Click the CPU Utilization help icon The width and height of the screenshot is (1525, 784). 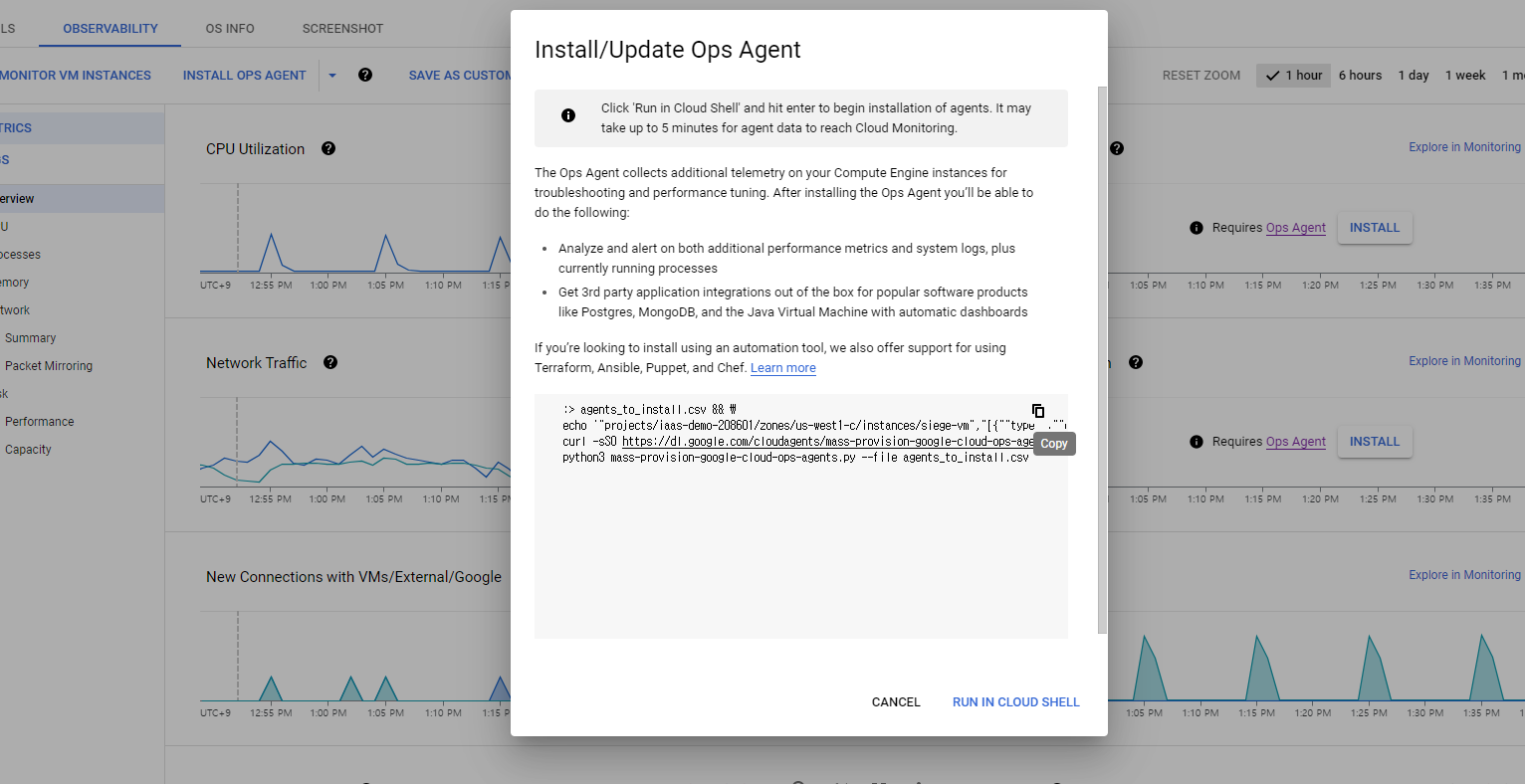click(x=328, y=148)
